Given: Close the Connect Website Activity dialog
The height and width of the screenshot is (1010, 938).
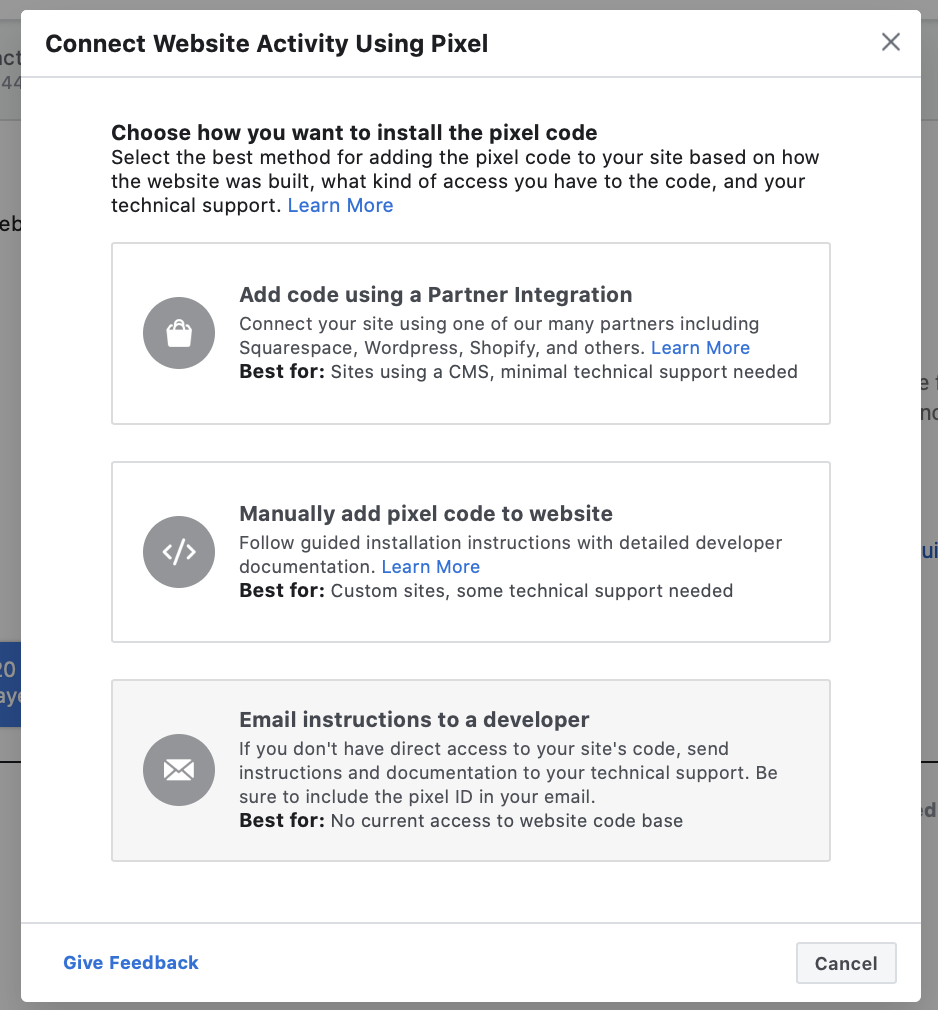Looking at the screenshot, I should tap(890, 42).
